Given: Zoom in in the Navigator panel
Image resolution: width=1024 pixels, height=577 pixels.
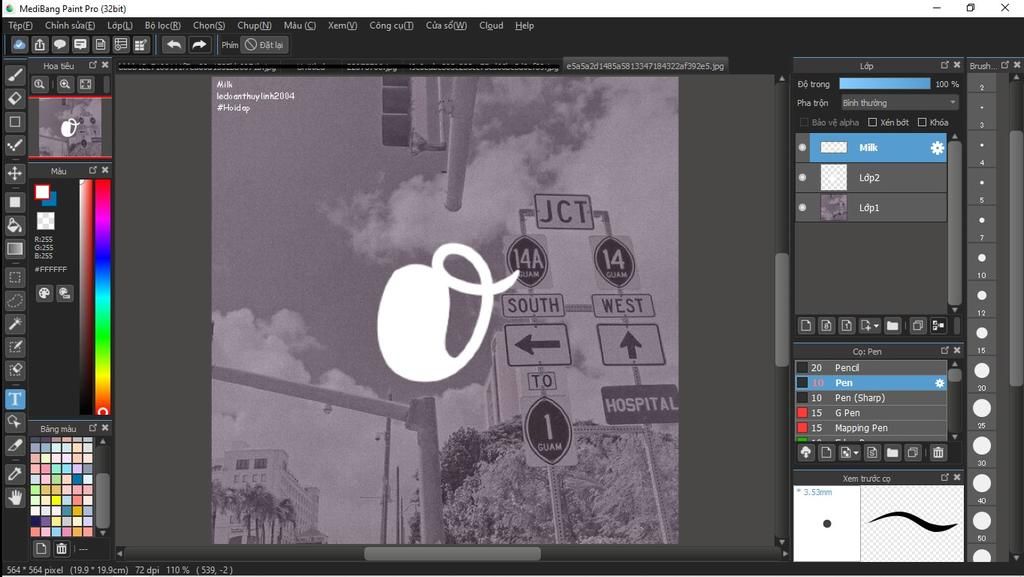Looking at the screenshot, I should pyautogui.click(x=65, y=84).
